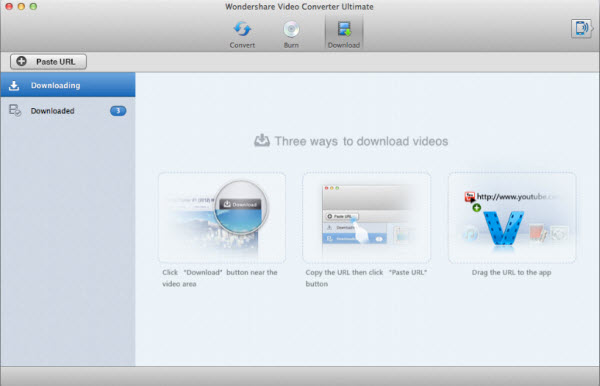Open the Convert section
The width and height of the screenshot is (600, 386).
tap(242, 34)
